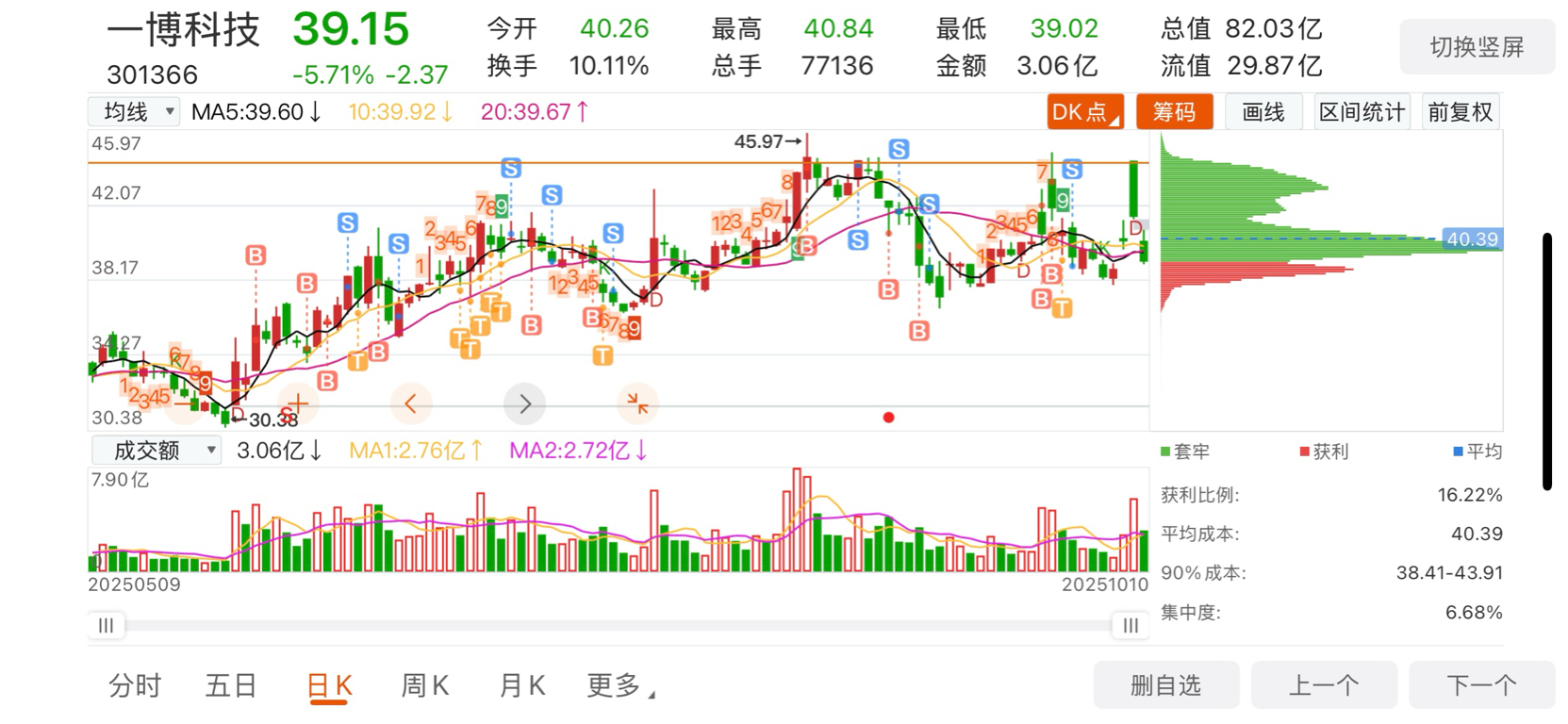Click the 平均成本 40.39 value
Image resolution: width=1568 pixels, height=724 pixels.
(1477, 534)
